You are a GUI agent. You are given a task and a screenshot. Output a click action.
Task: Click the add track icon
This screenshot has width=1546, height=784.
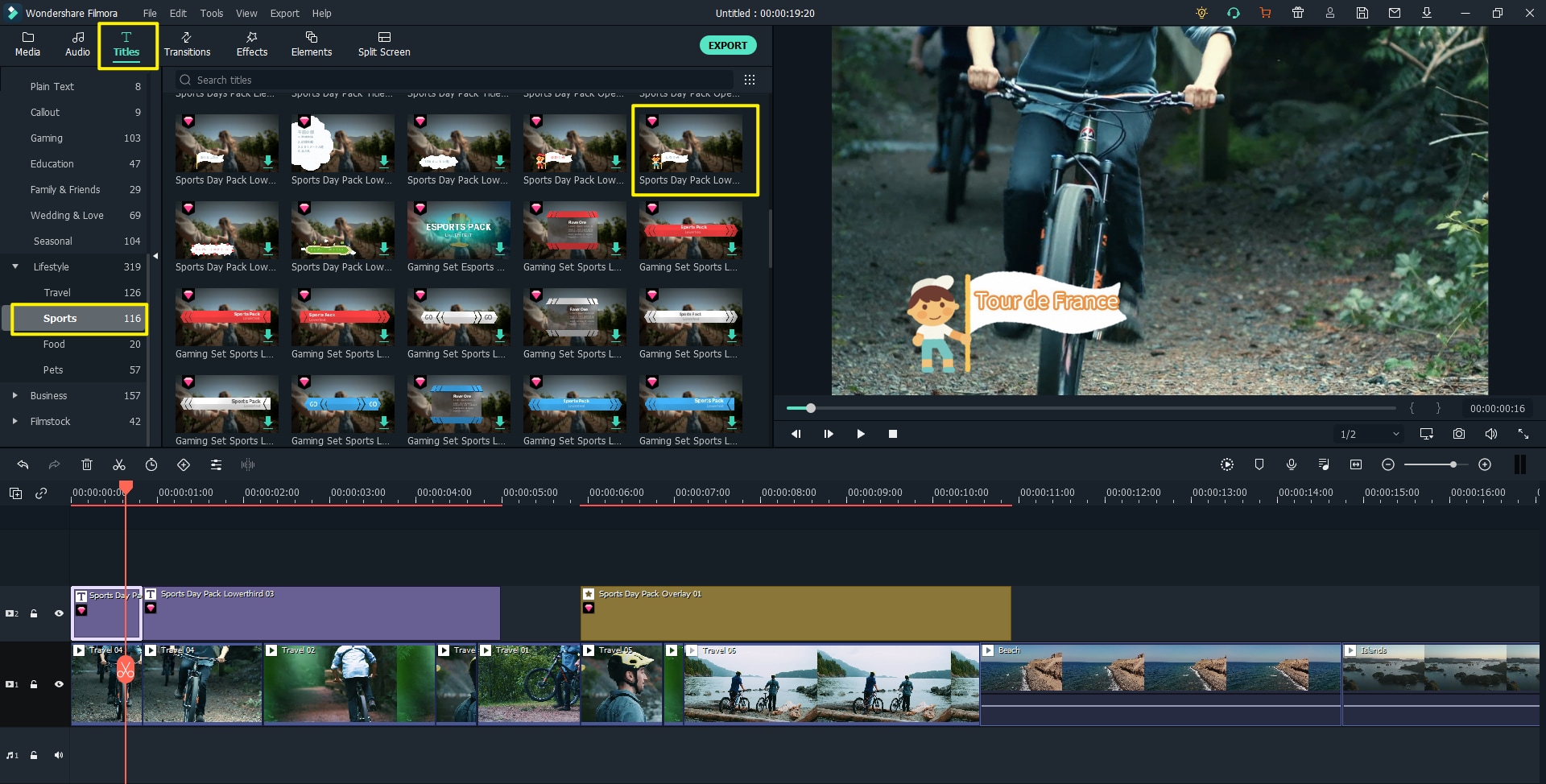(x=15, y=493)
